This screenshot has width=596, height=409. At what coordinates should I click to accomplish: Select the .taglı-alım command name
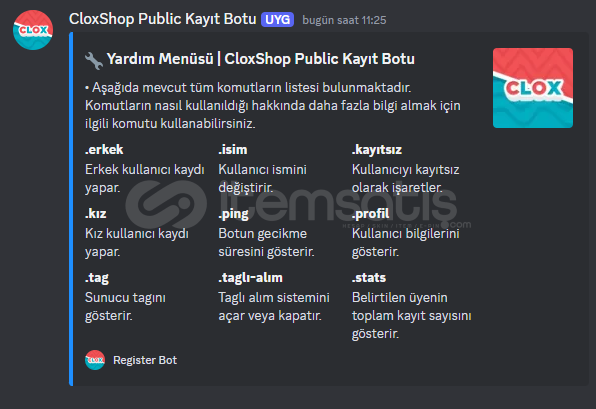pyautogui.click(x=250, y=278)
